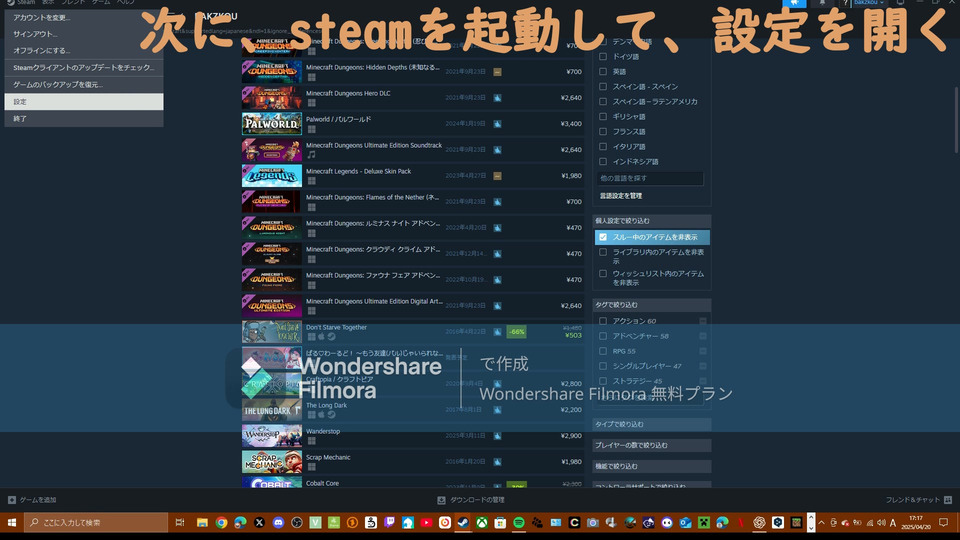The height and width of the screenshot is (540, 960).
Task: Click the -66% discount badge
Action: click(517, 332)
